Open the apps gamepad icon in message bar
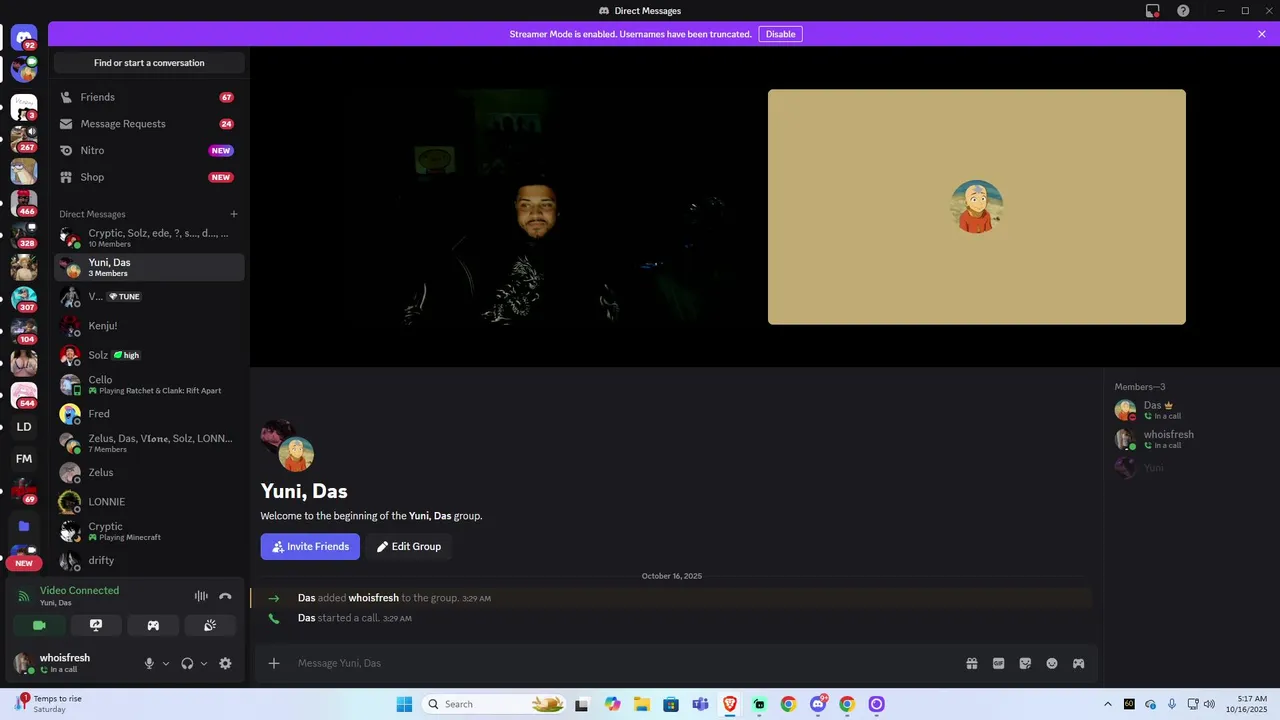 (1079, 663)
